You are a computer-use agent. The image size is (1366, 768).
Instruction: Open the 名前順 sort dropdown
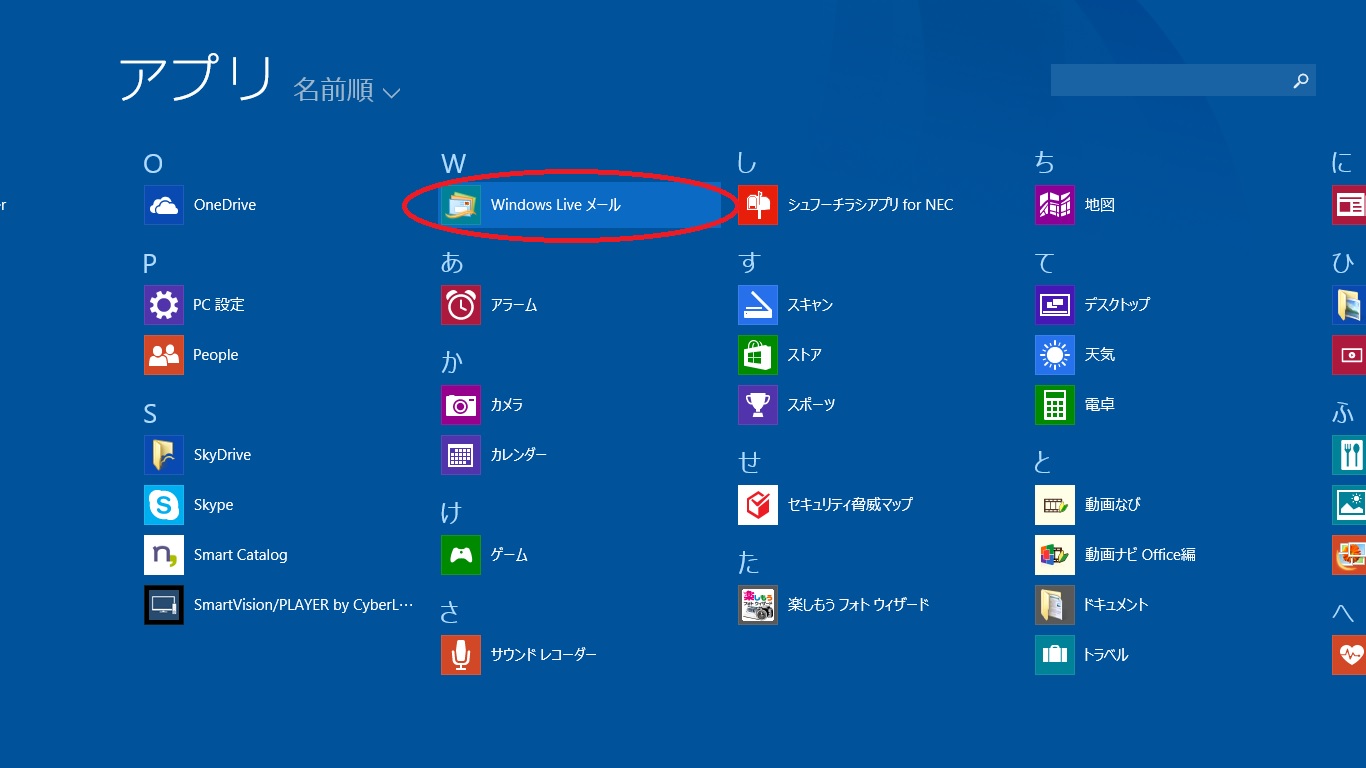coord(346,90)
